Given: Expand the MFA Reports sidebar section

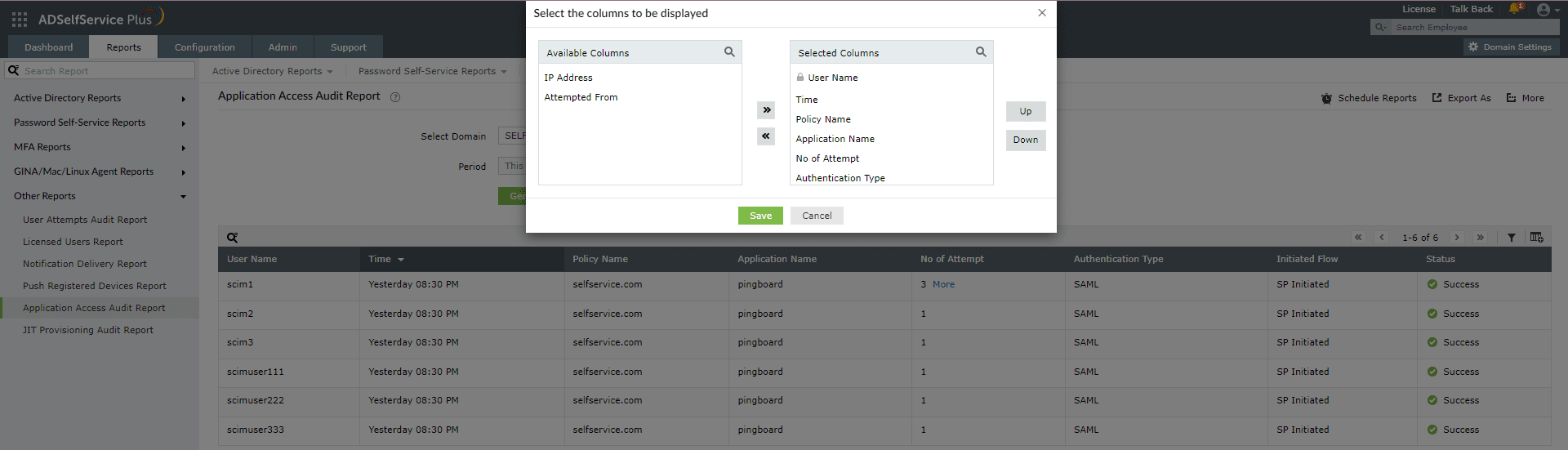Looking at the screenshot, I should 42,147.
